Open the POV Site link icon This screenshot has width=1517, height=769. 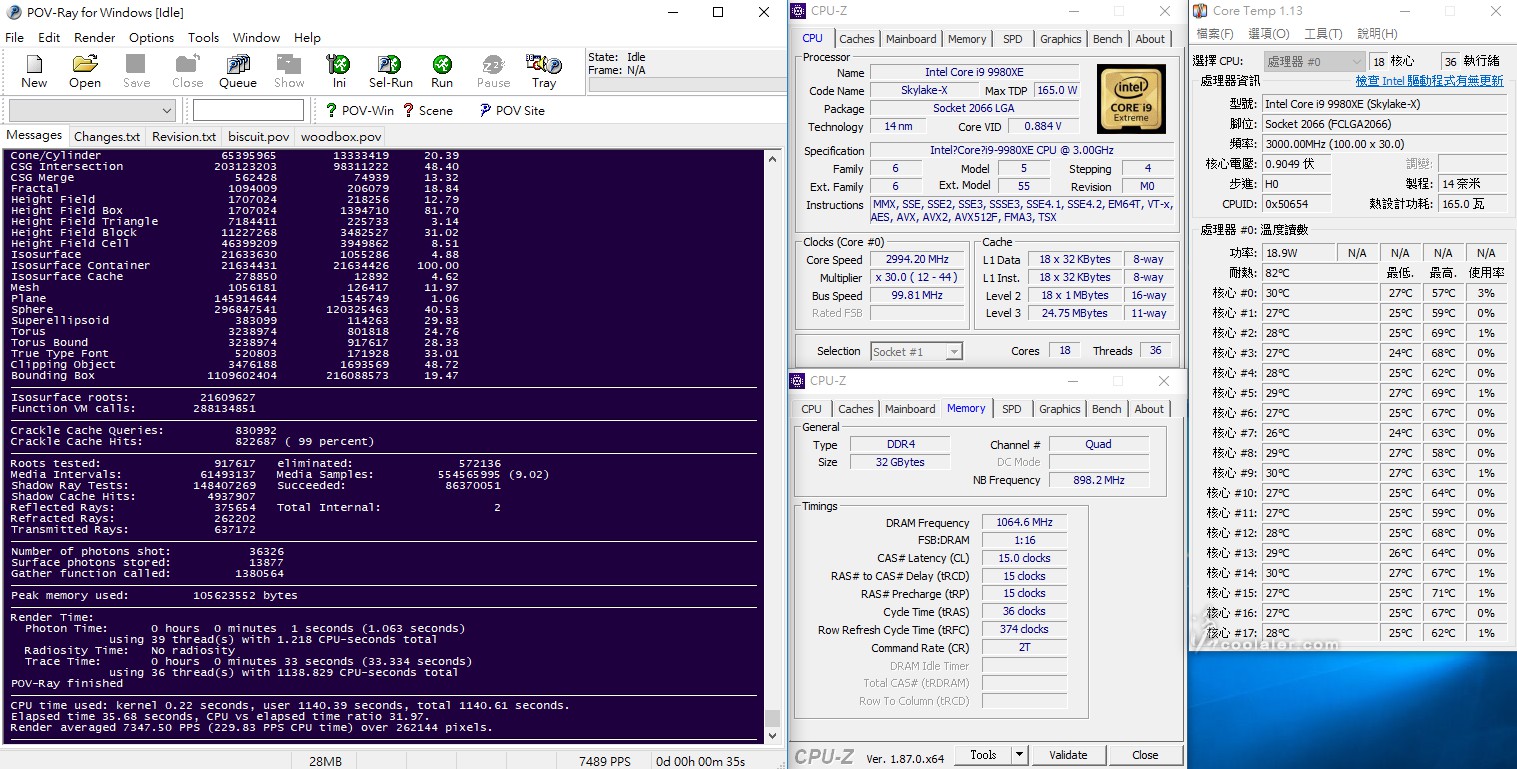click(x=485, y=110)
